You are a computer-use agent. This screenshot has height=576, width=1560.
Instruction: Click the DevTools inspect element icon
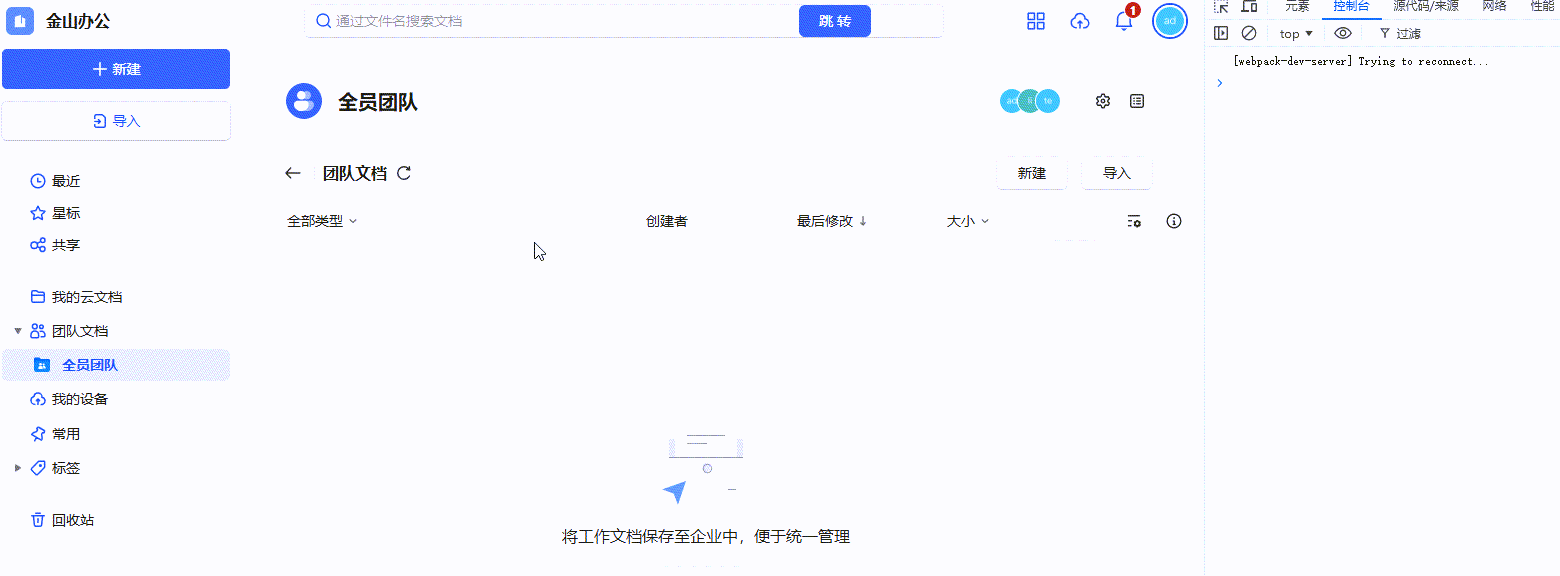pyautogui.click(x=1221, y=6)
